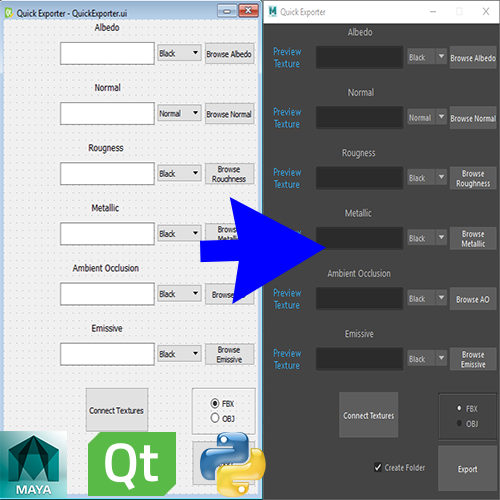Click Rougness Preview Texture link in Maya window
The image size is (500, 500).
[x=287, y=178]
